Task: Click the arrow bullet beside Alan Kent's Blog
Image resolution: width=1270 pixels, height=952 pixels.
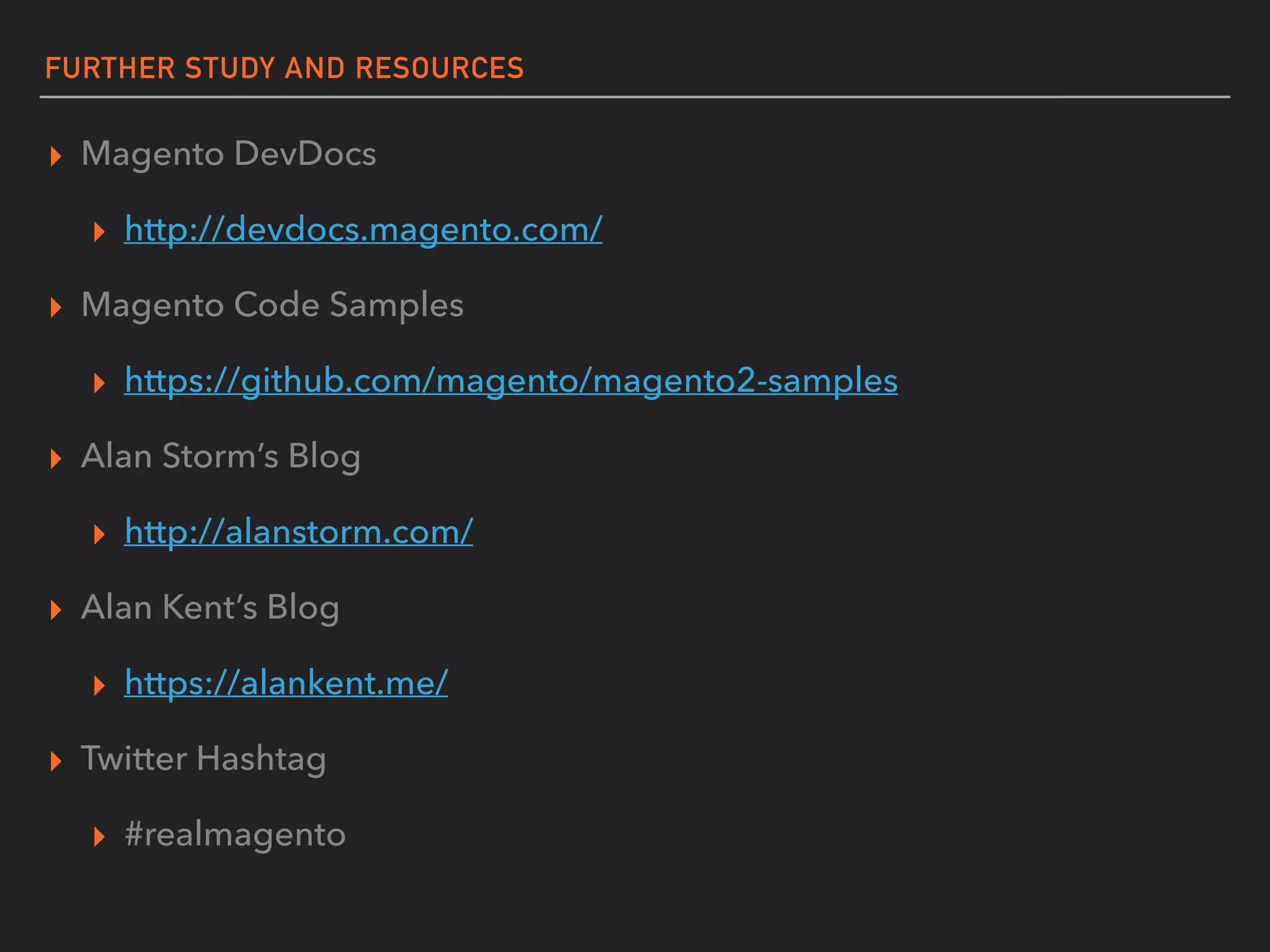Action: (56, 609)
